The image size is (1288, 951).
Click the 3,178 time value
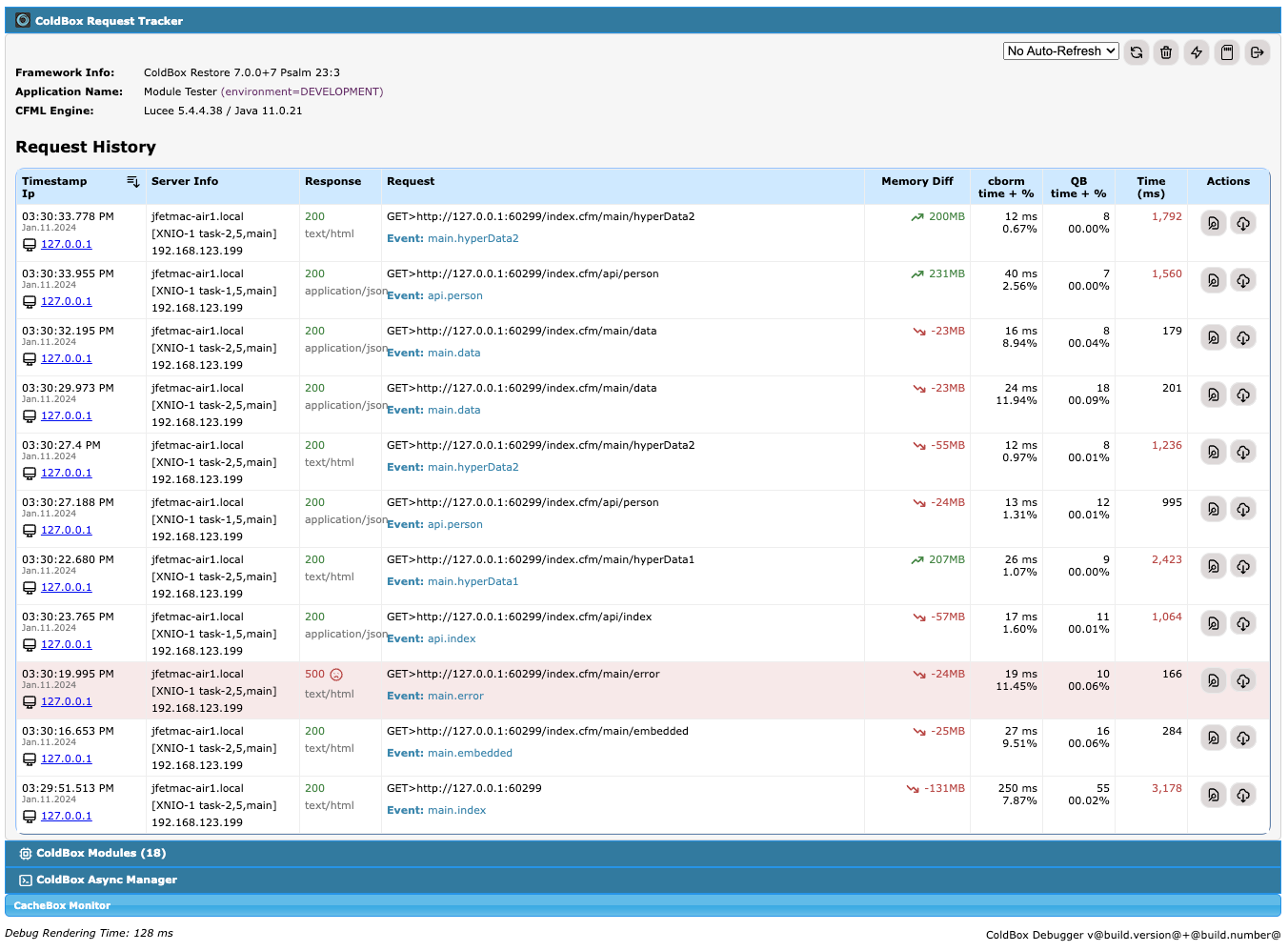point(1167,789)
